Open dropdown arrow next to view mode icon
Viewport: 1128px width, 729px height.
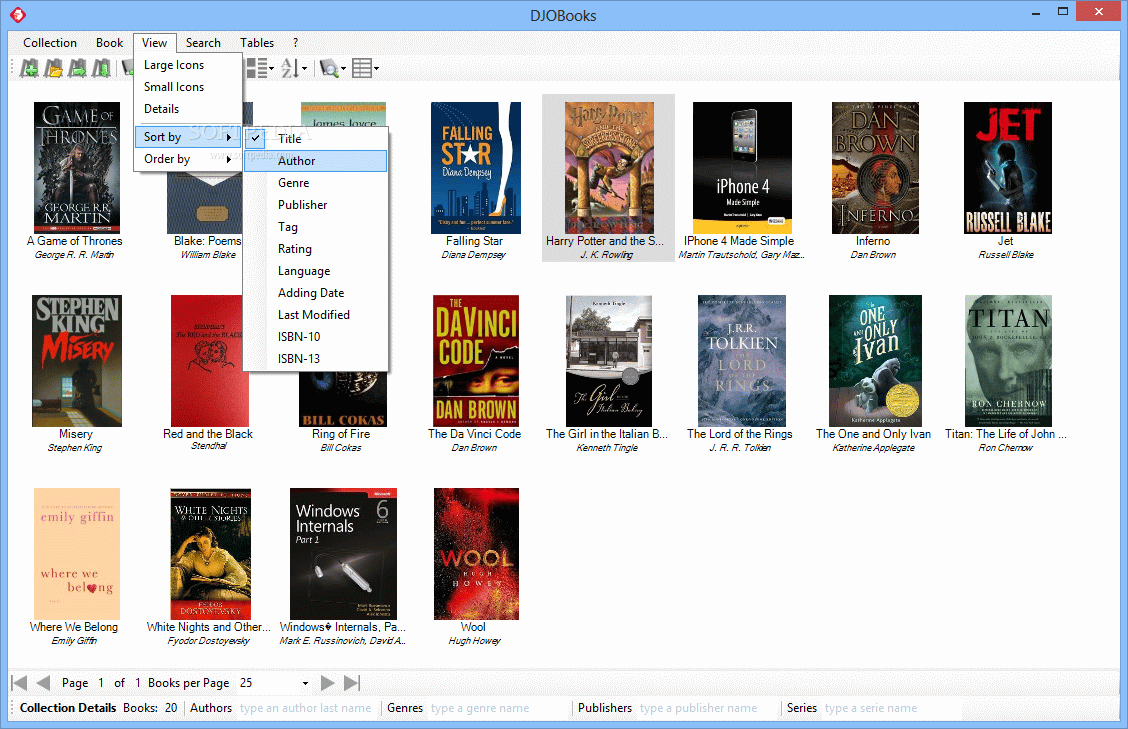[271, 69]
